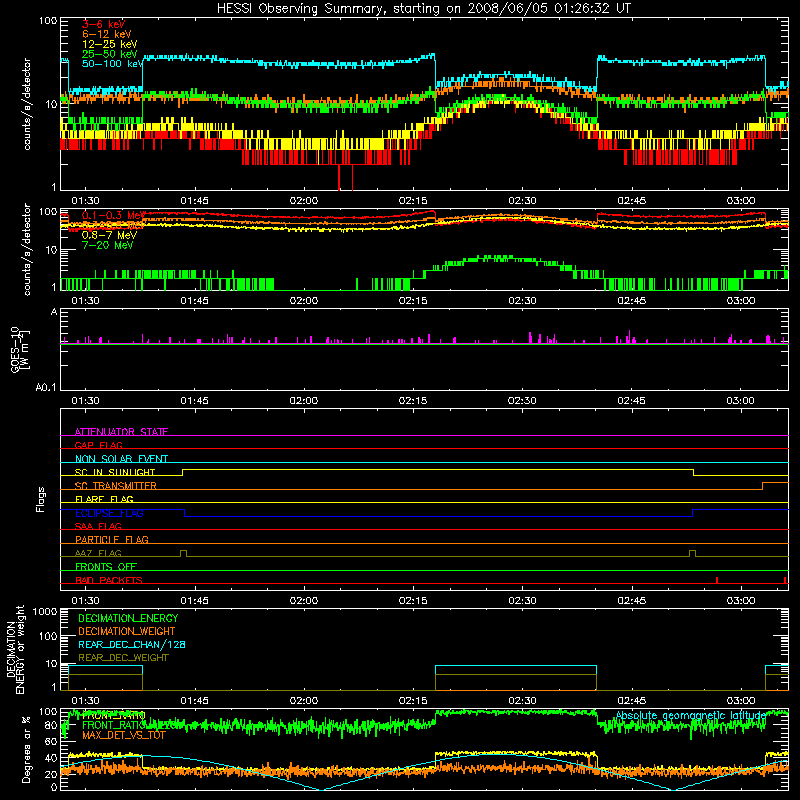Click the ECLIPSE_FLAG rising edge near 02:53
This screenshot has height=800, width=800.
click(x=692, y=513)
